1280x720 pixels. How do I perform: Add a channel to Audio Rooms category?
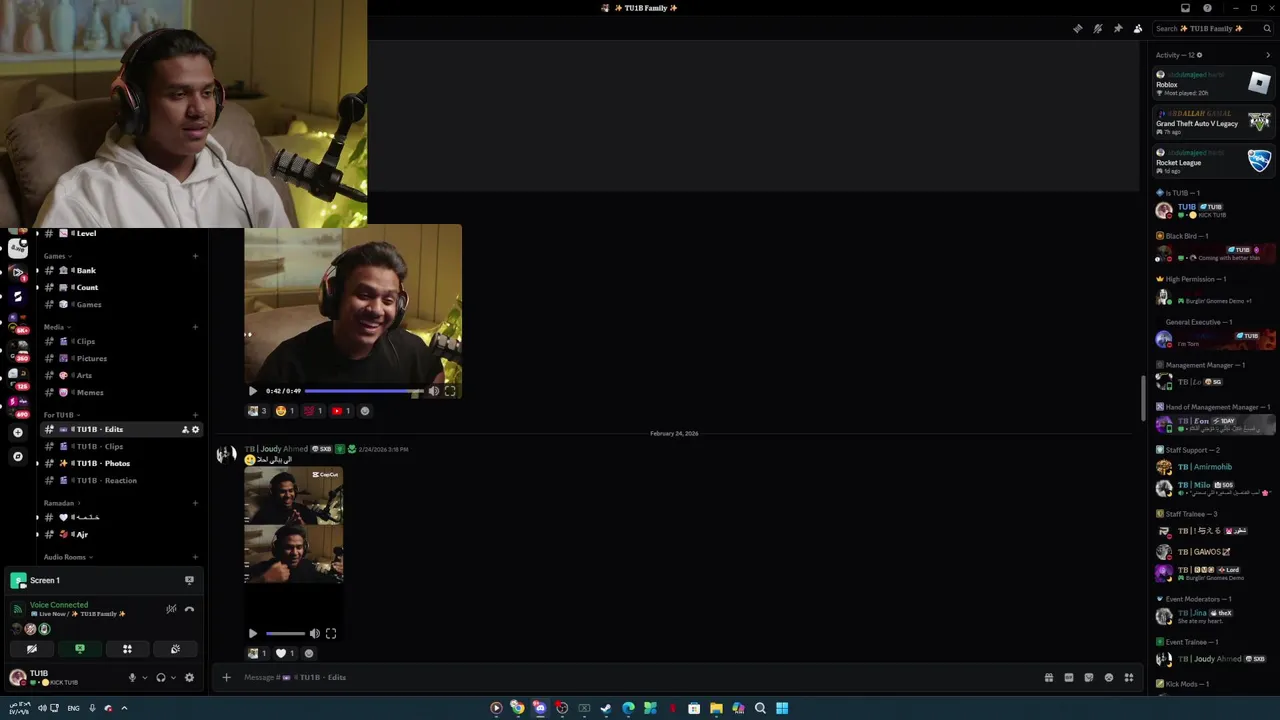coord(195,557)
